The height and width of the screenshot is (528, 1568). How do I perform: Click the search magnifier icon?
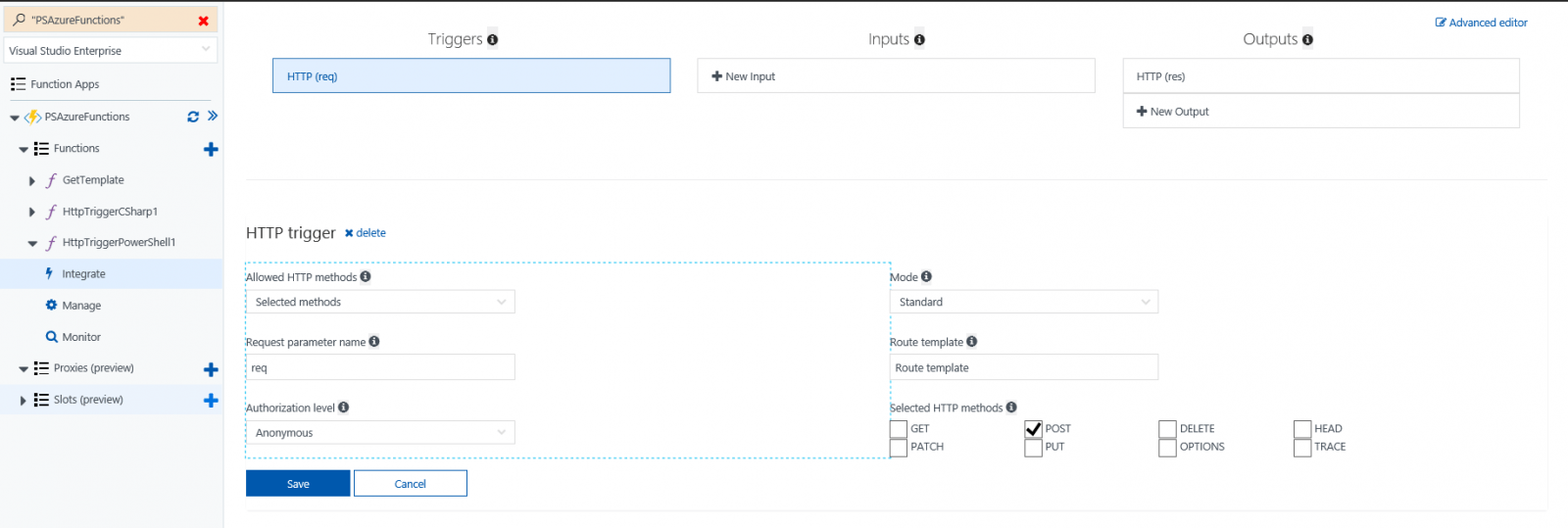click(19, 20)
